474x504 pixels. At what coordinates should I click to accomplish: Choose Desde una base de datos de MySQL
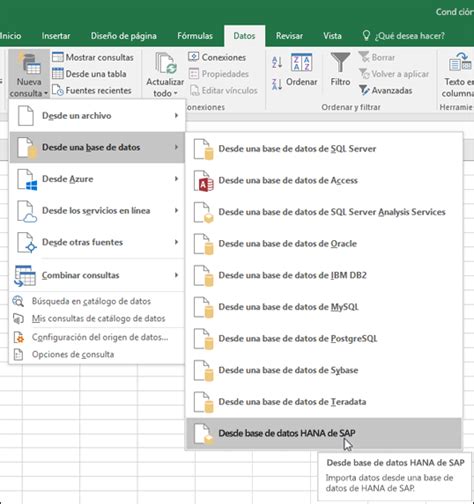click(x=324, y=307)
